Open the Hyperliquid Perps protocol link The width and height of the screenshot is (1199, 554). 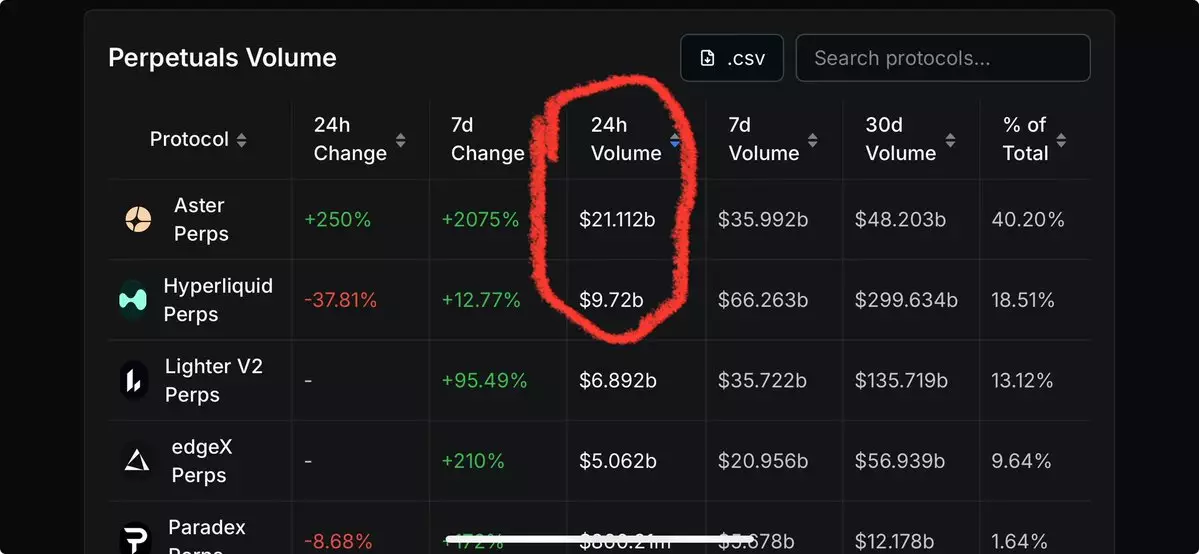[x=217, y=300]
